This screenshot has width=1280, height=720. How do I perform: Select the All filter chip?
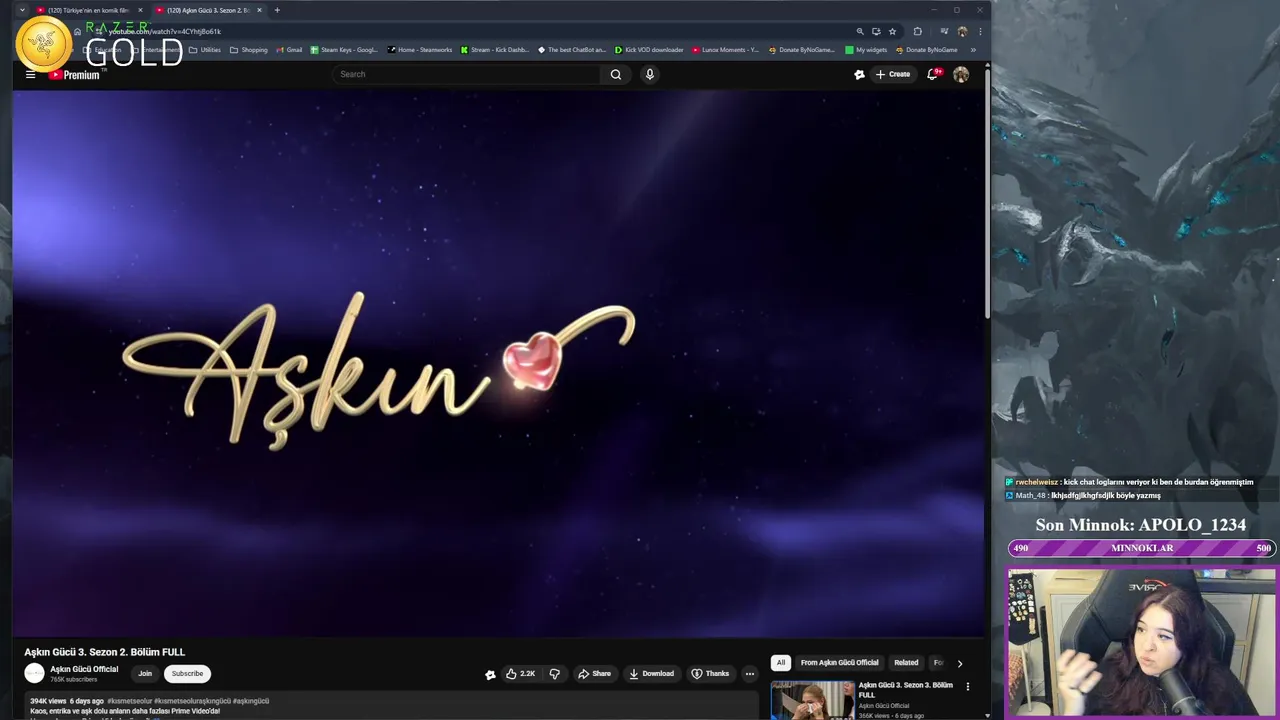[x=781, y=663]
